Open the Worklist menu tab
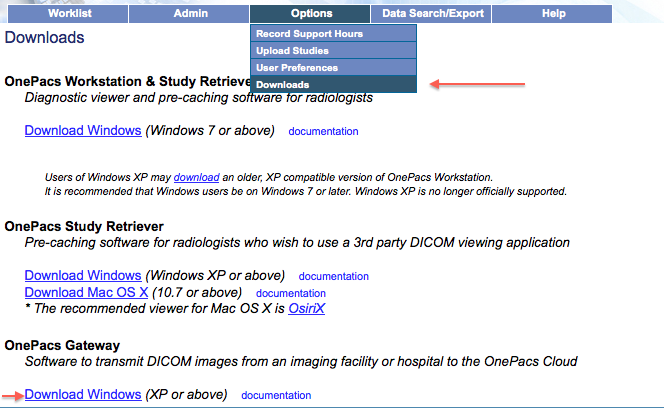664x408 pixels. [68, 14]
